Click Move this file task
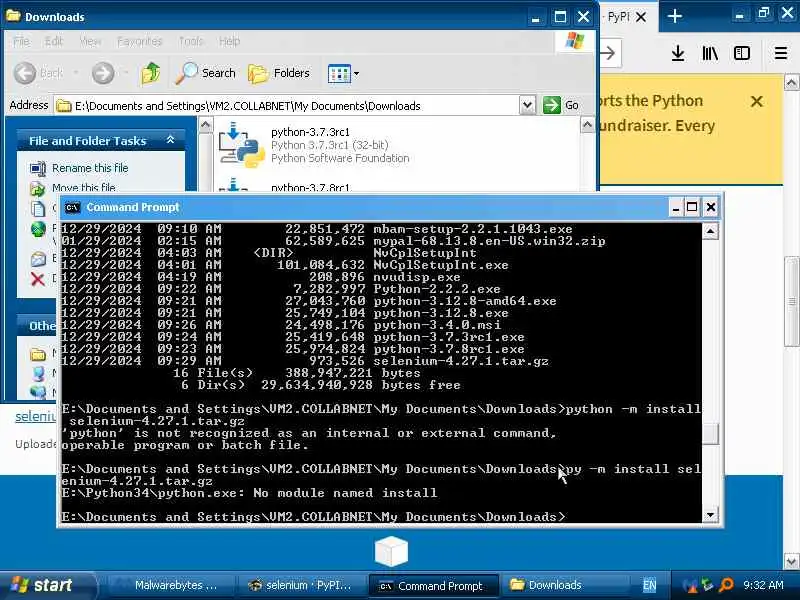 click(x=84, y=187)
